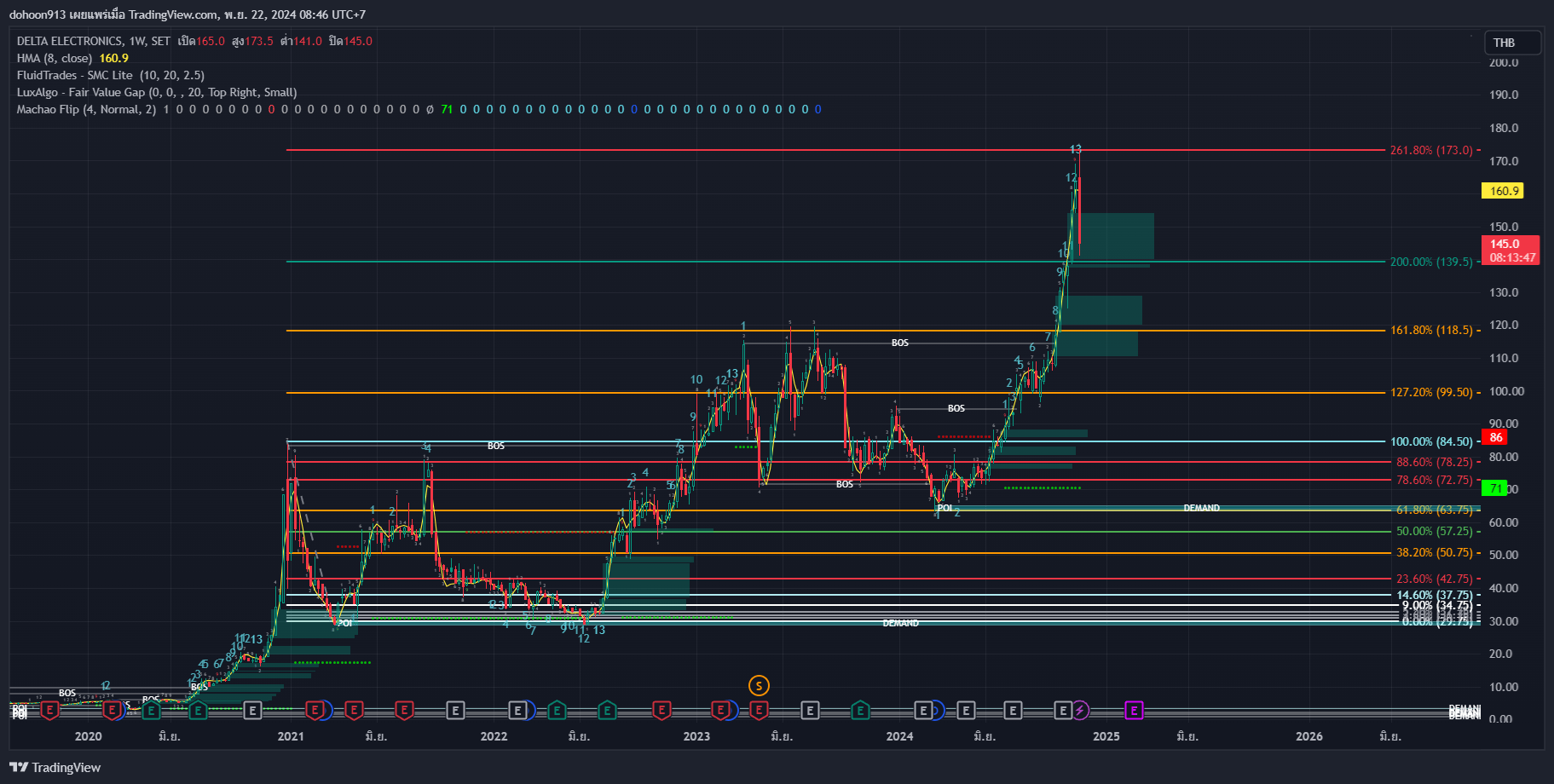Screen dimensions: 1554x784
Task: Open the green earnings marker just before 2024
Action: [860, 710]
